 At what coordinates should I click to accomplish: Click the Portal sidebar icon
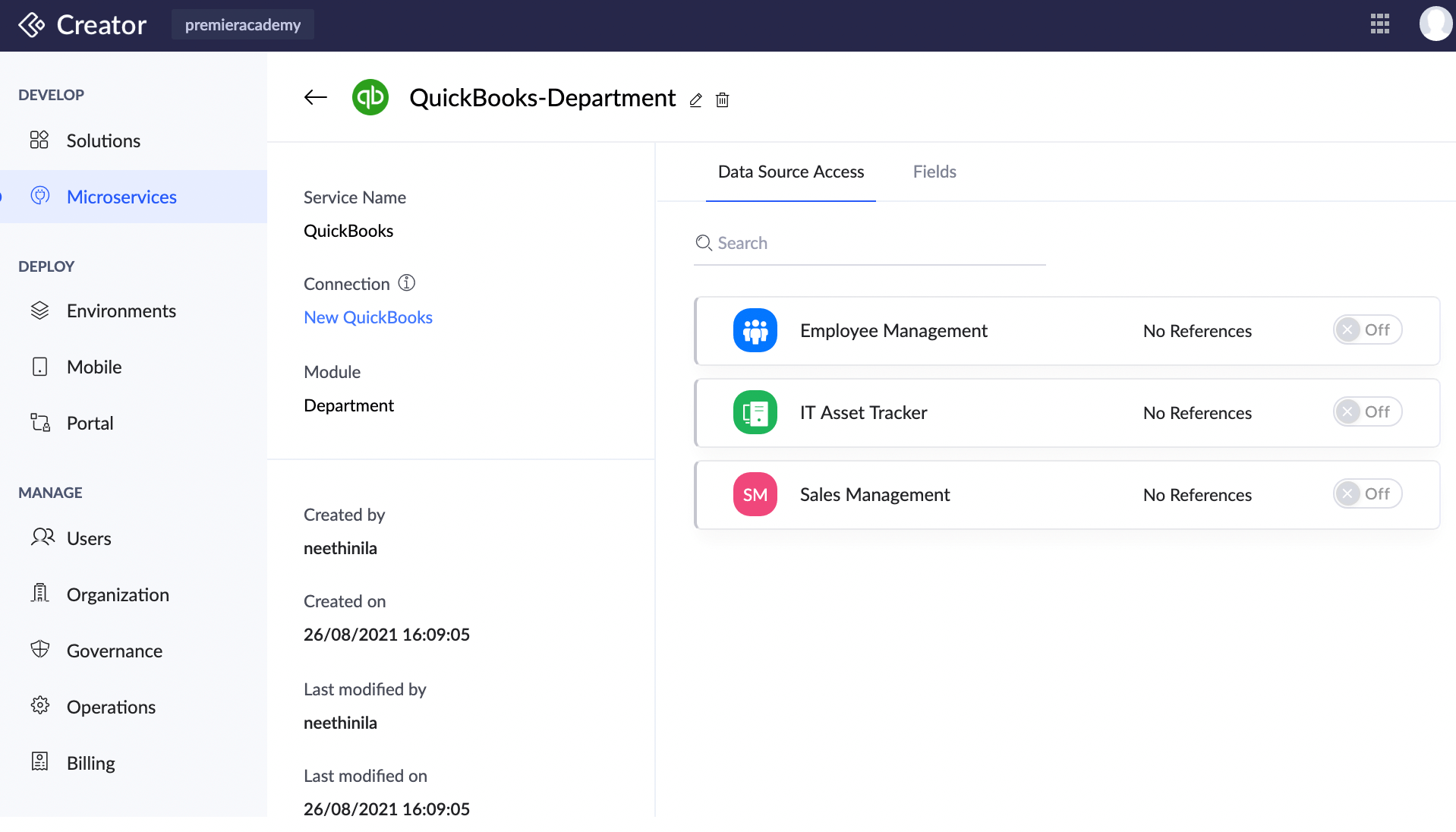(40, 422)
